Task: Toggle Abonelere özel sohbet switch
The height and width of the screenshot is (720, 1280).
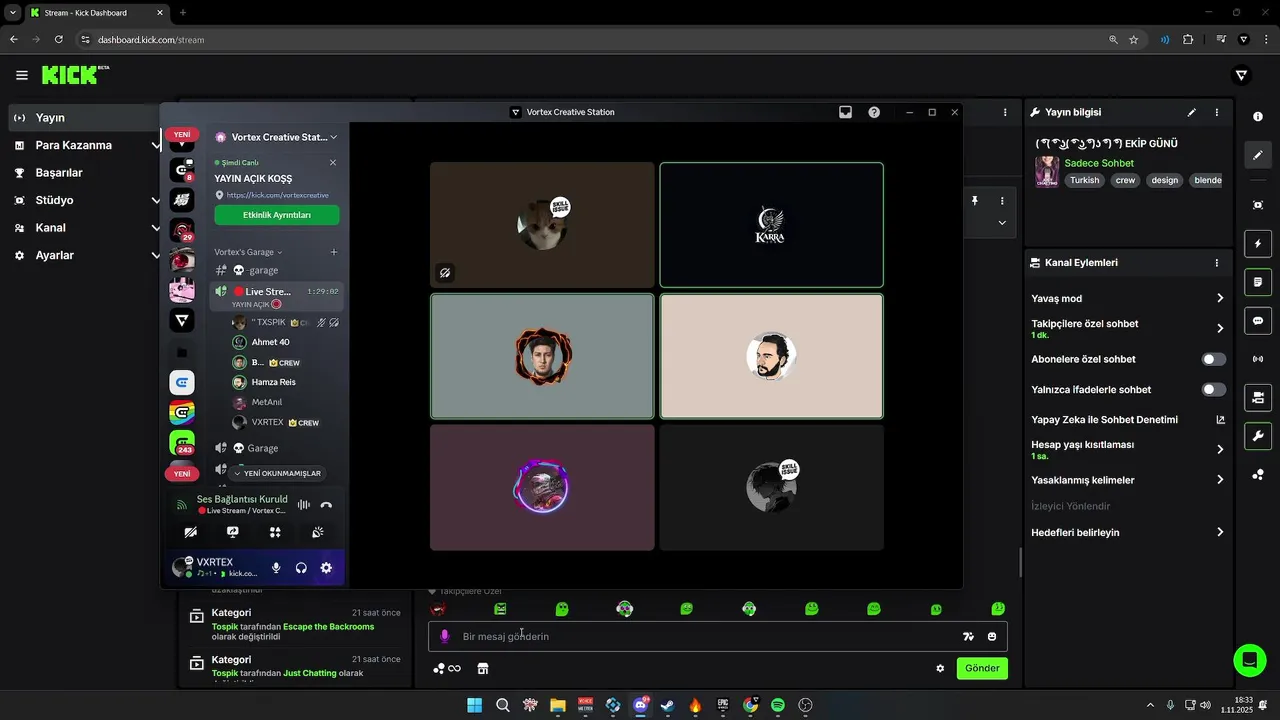Action: point(1213,359)
